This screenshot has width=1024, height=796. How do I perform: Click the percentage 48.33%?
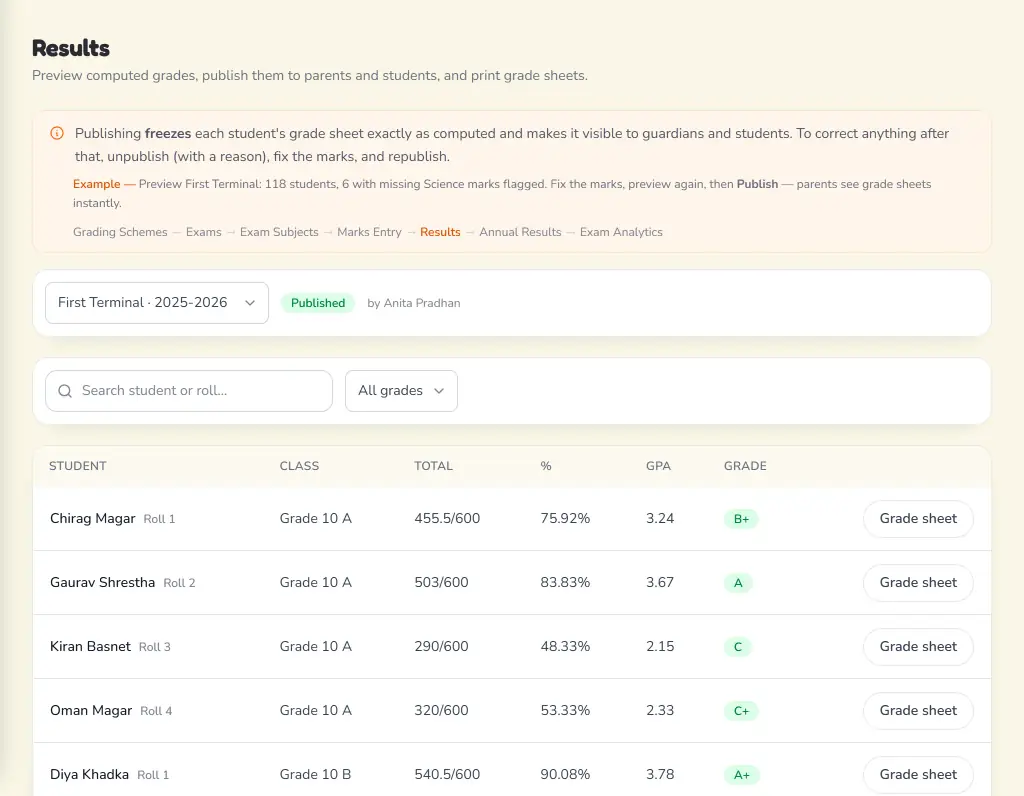[x=565, y=646]
